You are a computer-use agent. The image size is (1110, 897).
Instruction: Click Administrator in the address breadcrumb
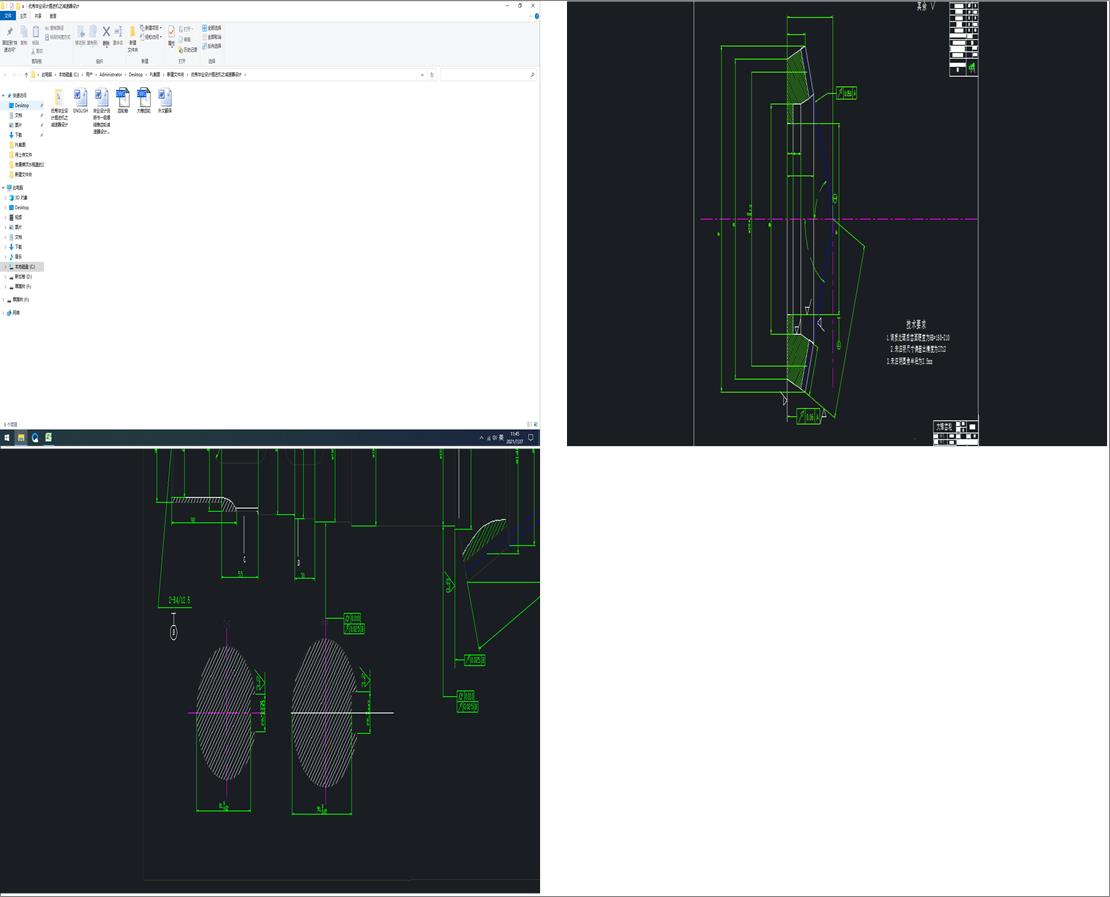pyautogui.click(x=110, y=74)
